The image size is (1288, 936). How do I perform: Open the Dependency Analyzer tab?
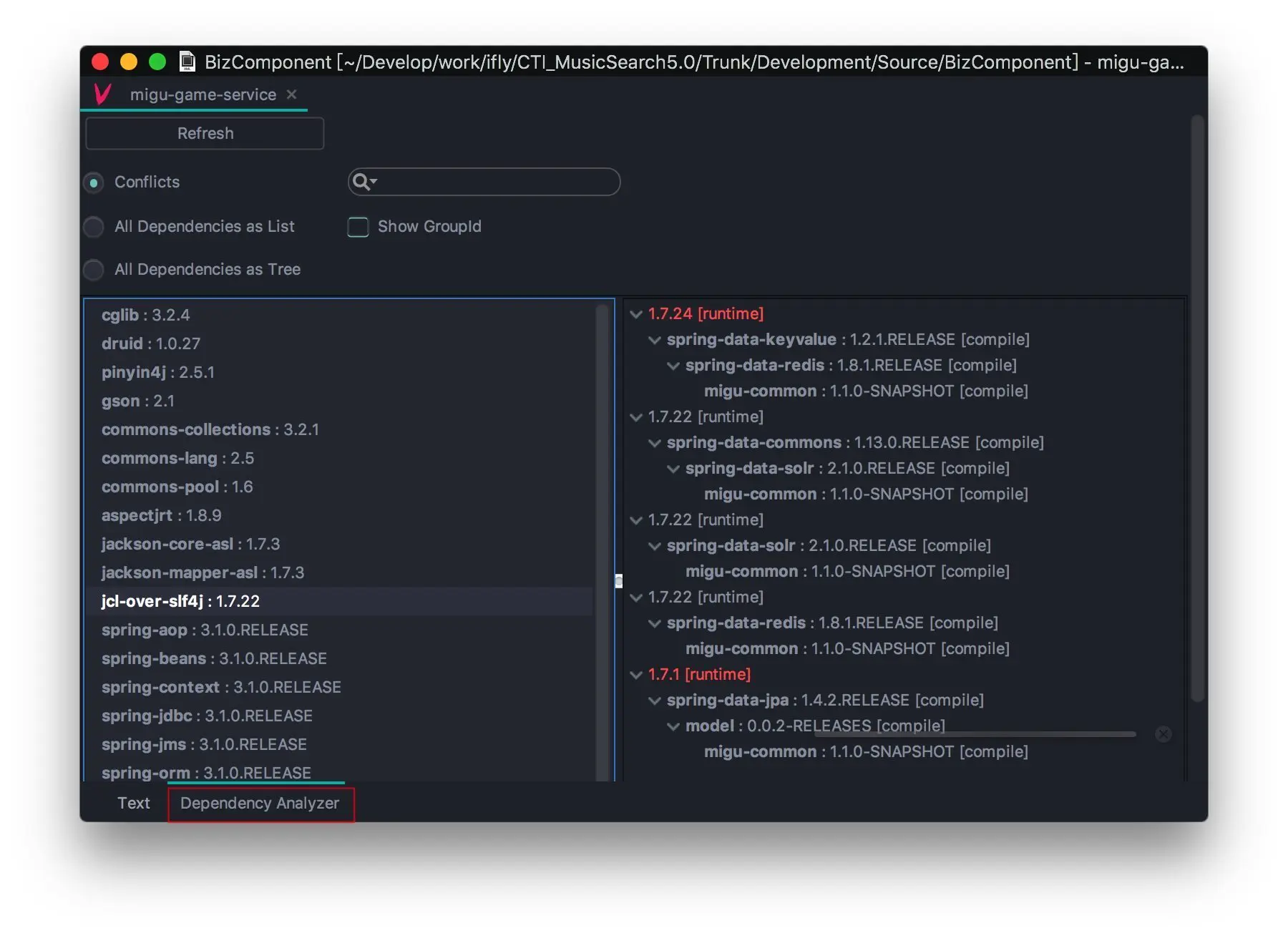click(260, 804)
